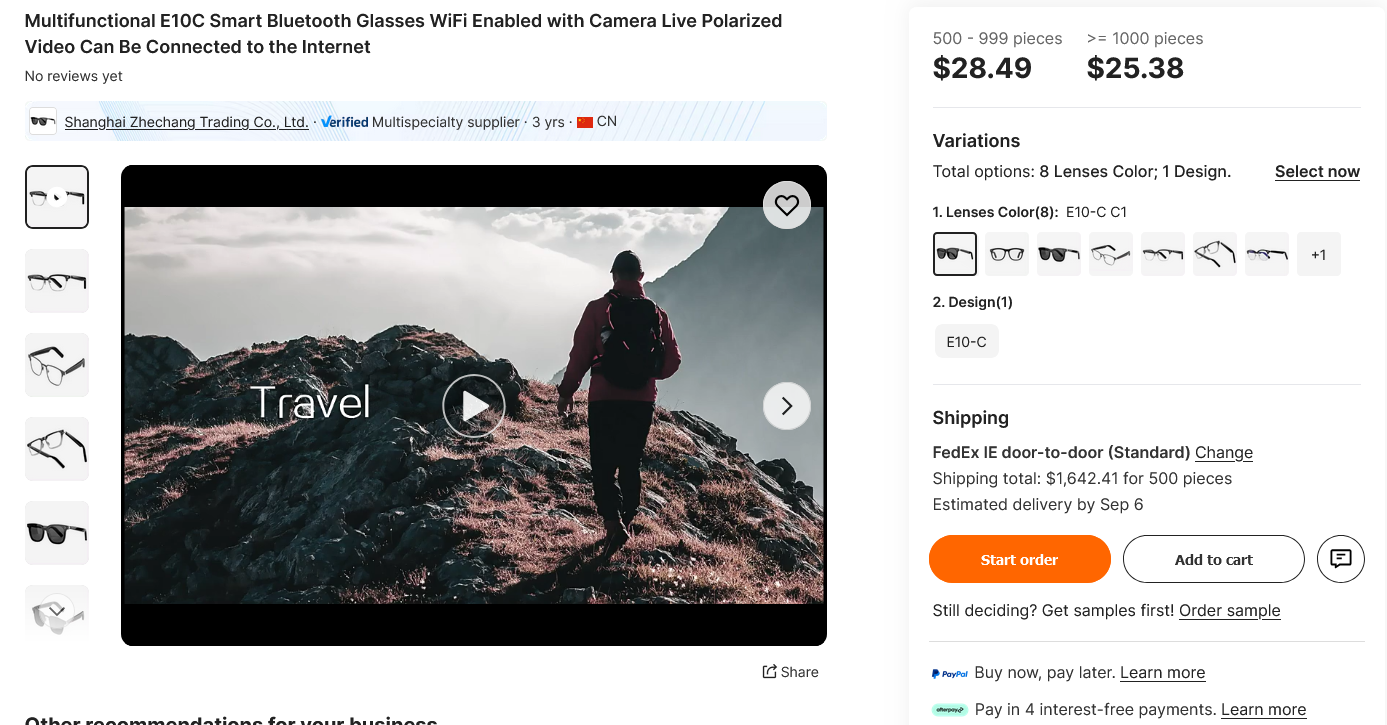Select the first black sunglasses lens color swatch
The height and width of the screenshot is (725, 1387).
click(955, 254)
